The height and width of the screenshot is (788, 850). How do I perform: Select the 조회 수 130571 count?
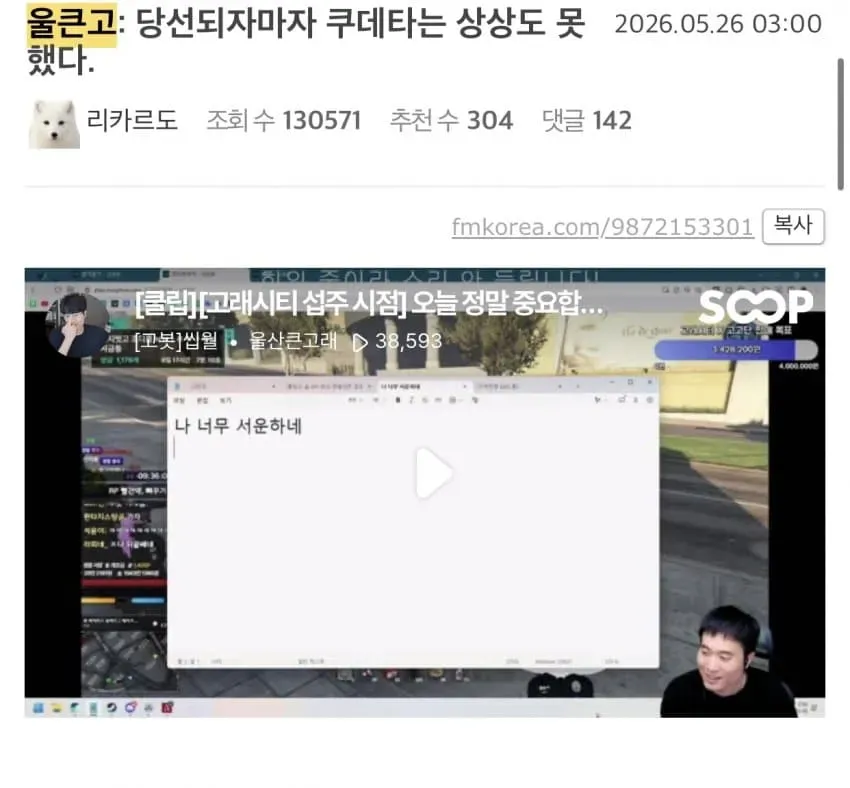click(284, 120)
